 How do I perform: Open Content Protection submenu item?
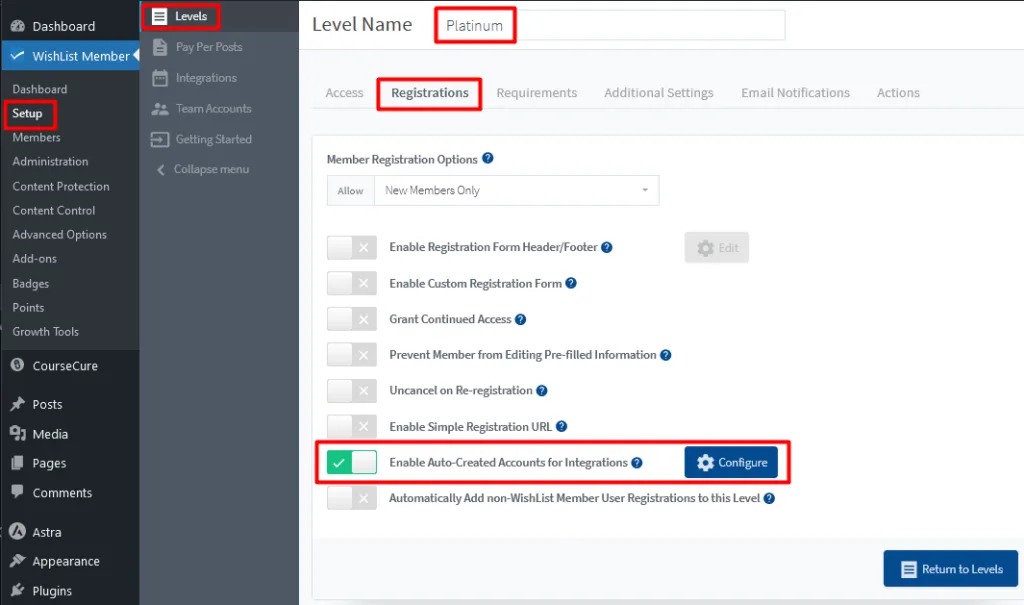[61, 186]
